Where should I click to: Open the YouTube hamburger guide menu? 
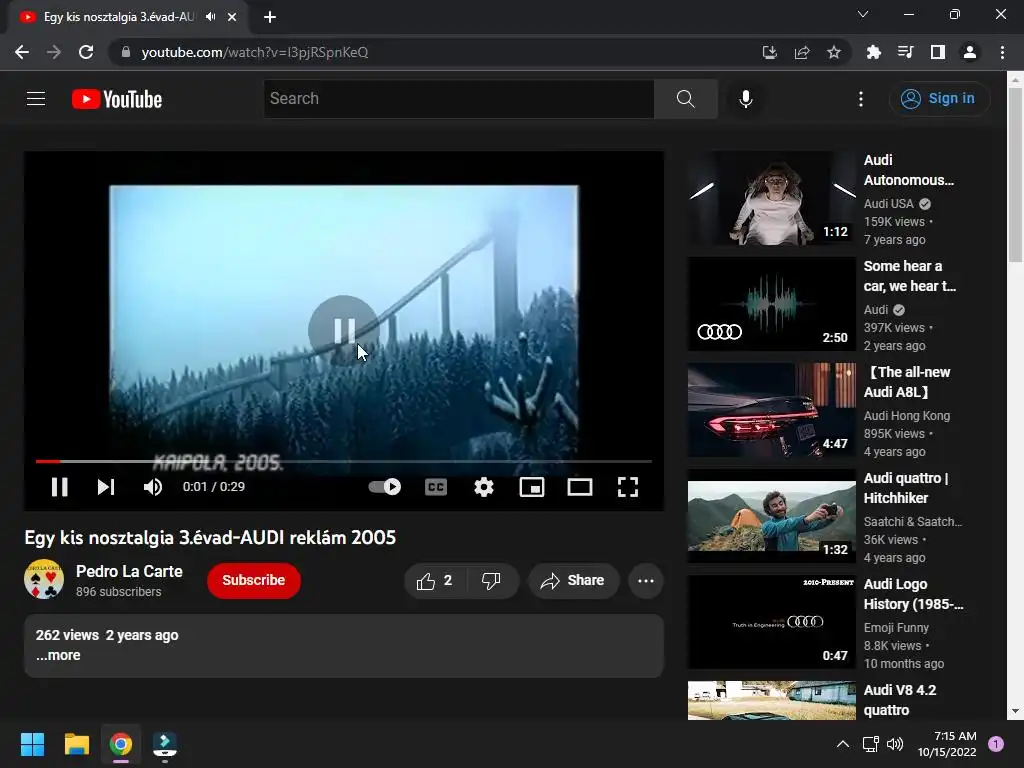36,99
